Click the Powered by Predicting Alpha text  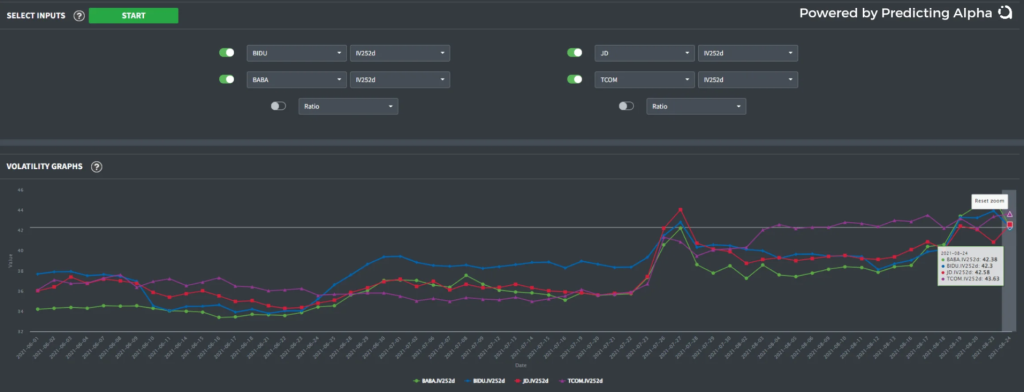[895, 13]
